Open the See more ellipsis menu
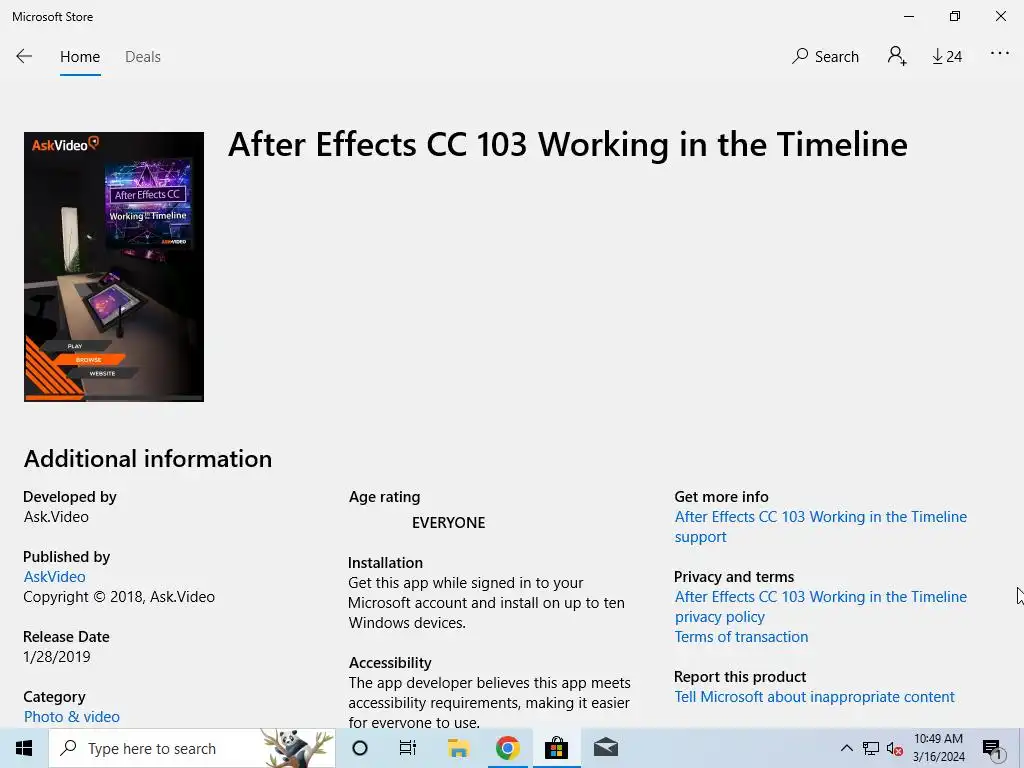1024x768 pixels. [1000, 54]
